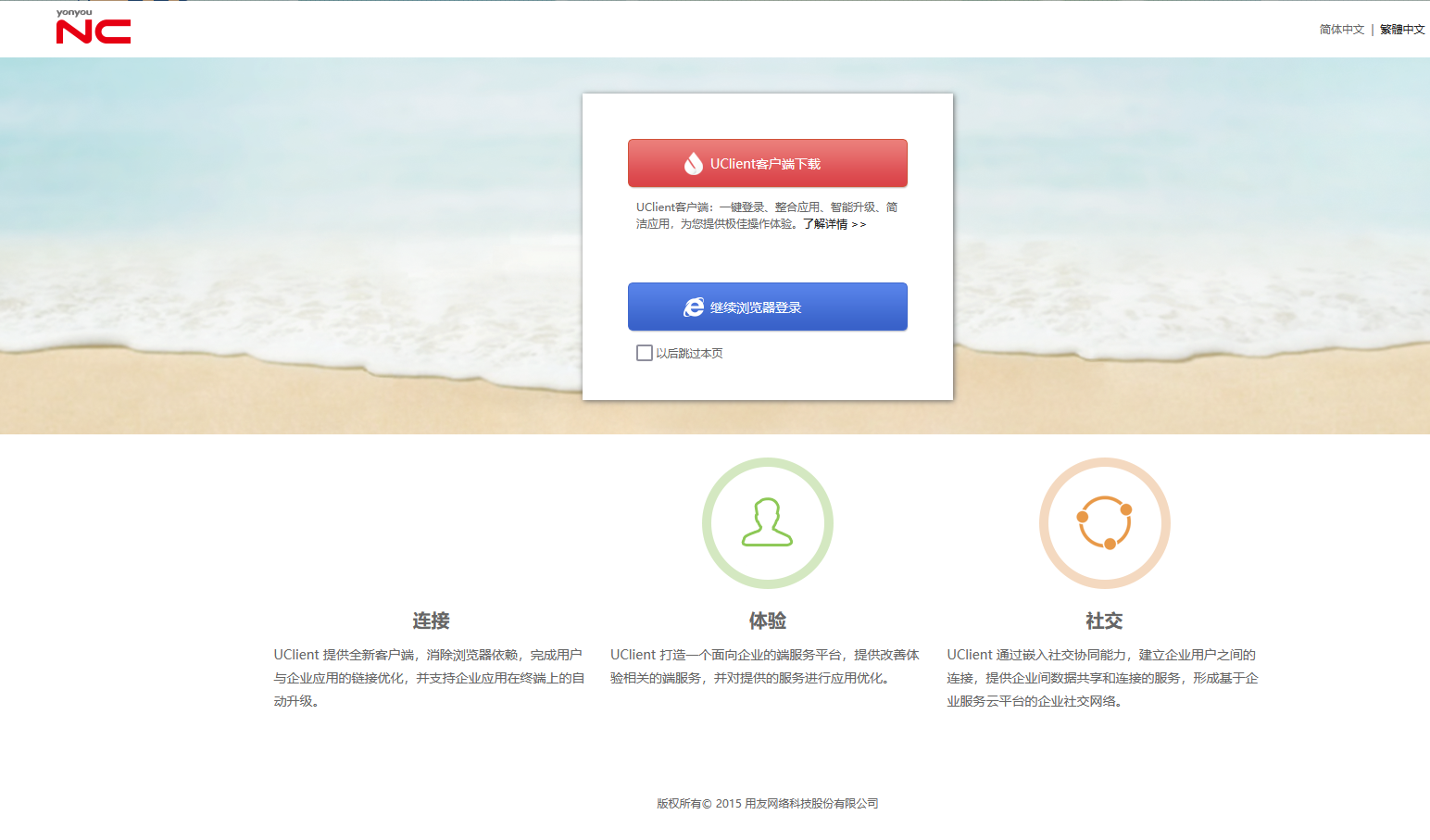Click the 社交 description paragraph
The height and width of the screenshot is (840, 1430).
point(1102,678)
